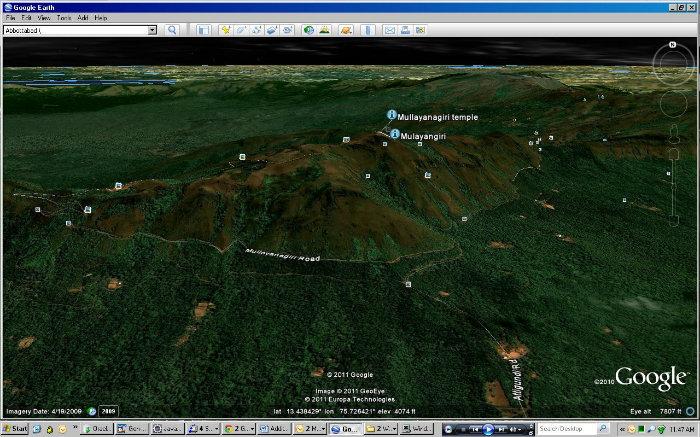Click the Mullayanagiri temple placemark icon
Image resolution: width=700 pixels, height=437 pixels.
click(x=392, y=117)
